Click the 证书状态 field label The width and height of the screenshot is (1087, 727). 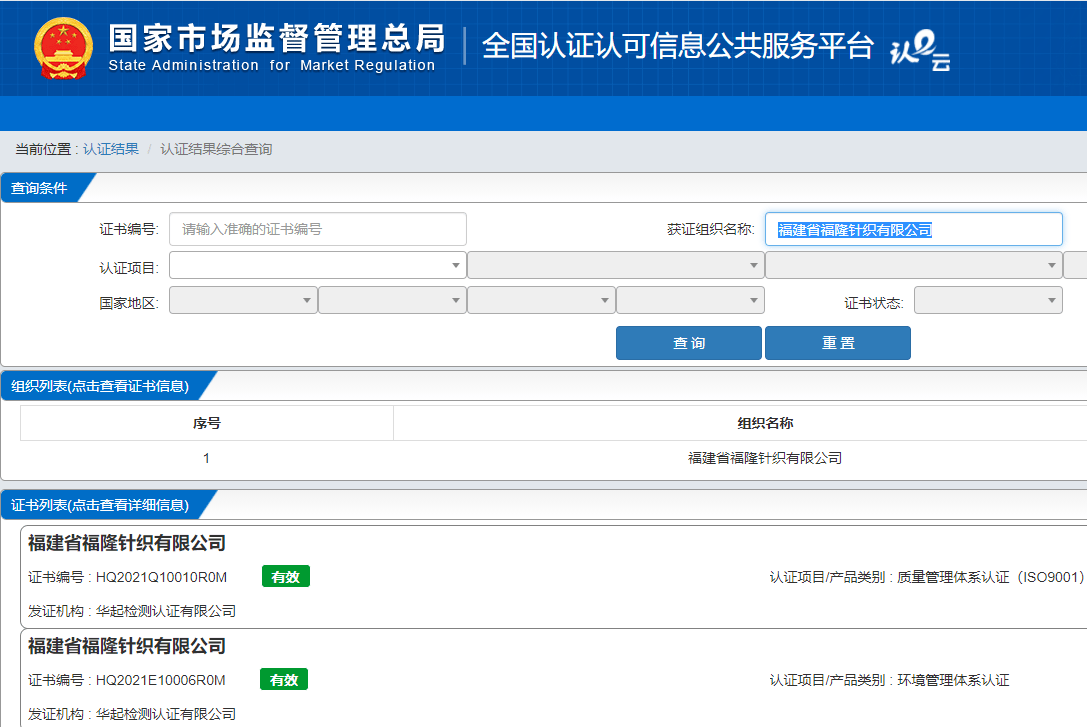tap(873, 303)
